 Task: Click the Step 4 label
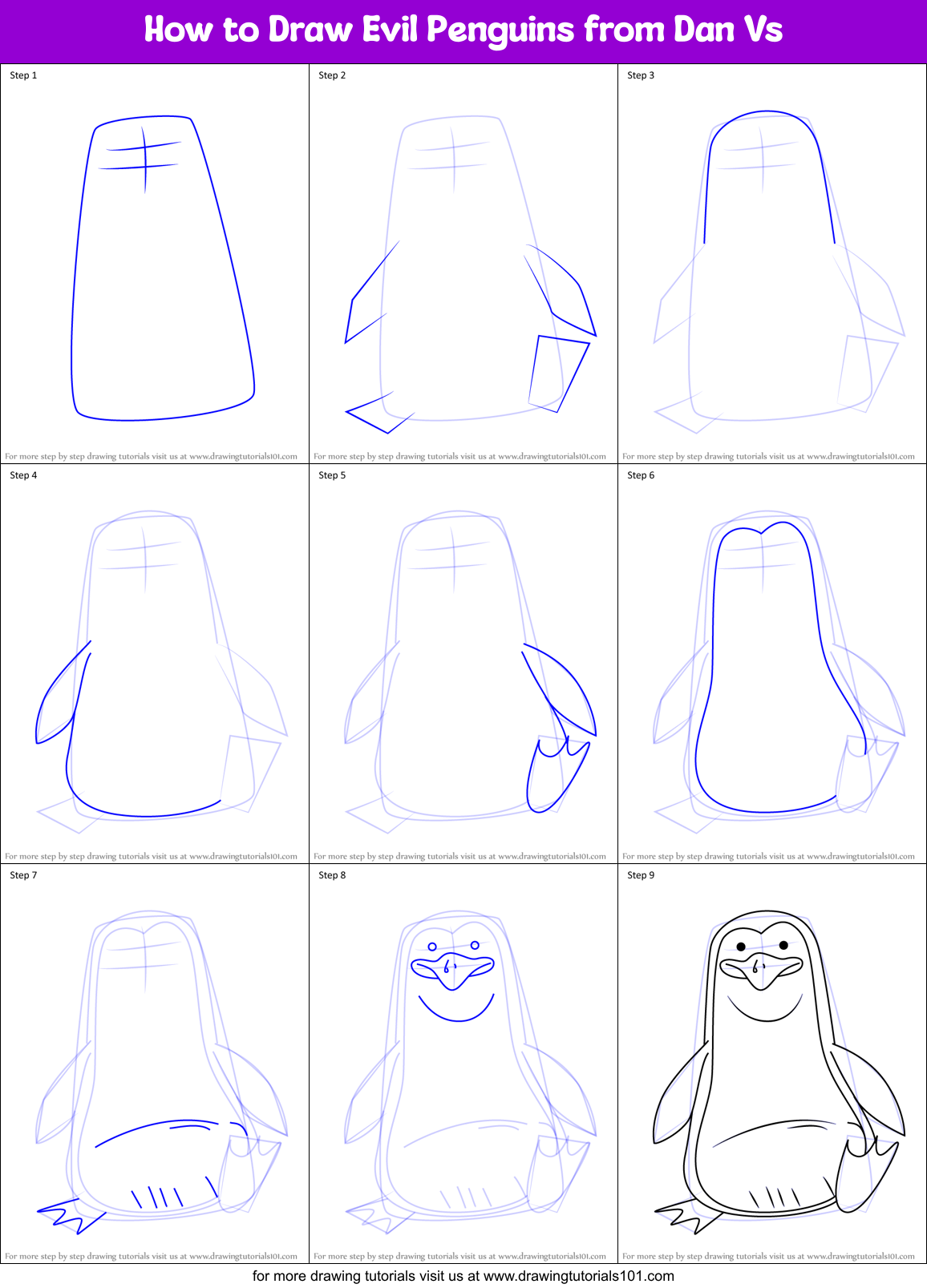23,475
